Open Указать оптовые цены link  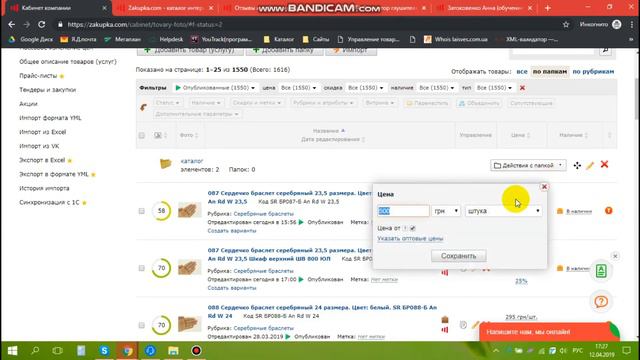(x=410, y=238)
